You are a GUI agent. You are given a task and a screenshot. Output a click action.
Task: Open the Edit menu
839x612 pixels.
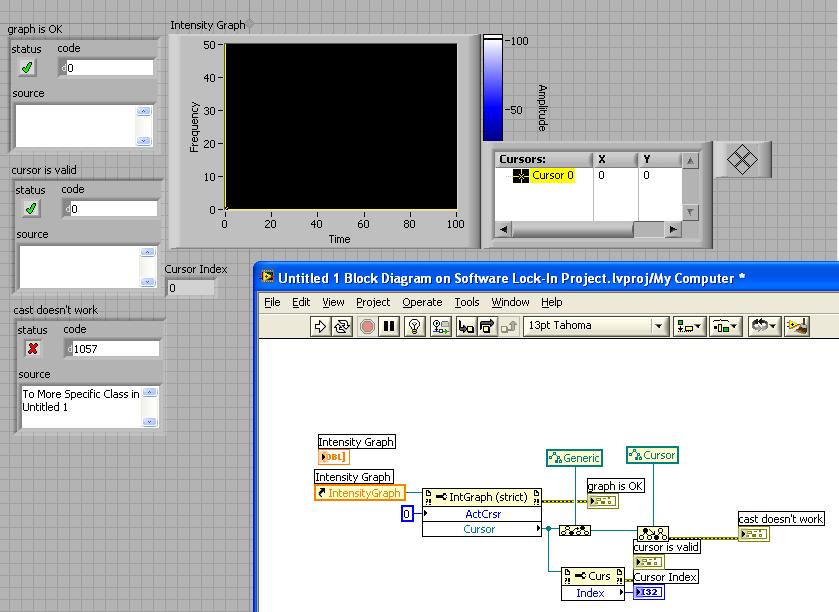point(301,302)
